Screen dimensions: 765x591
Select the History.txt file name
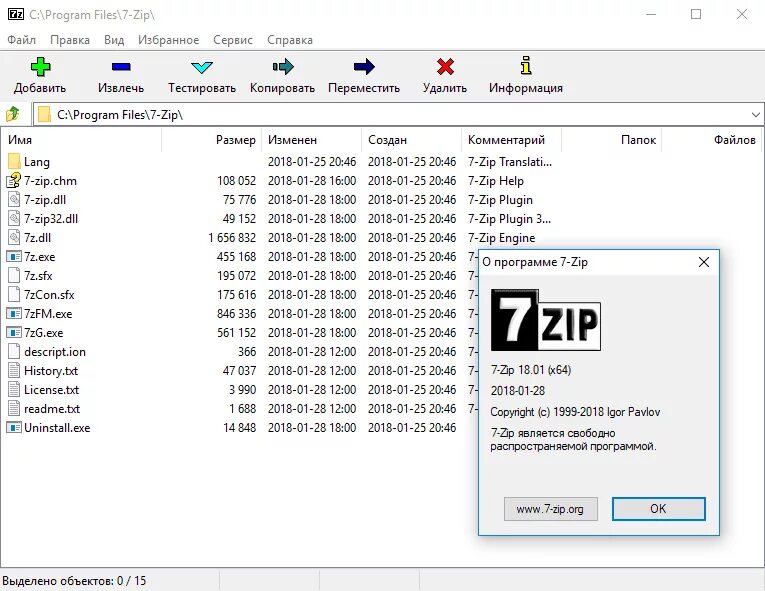pos(51,370)
